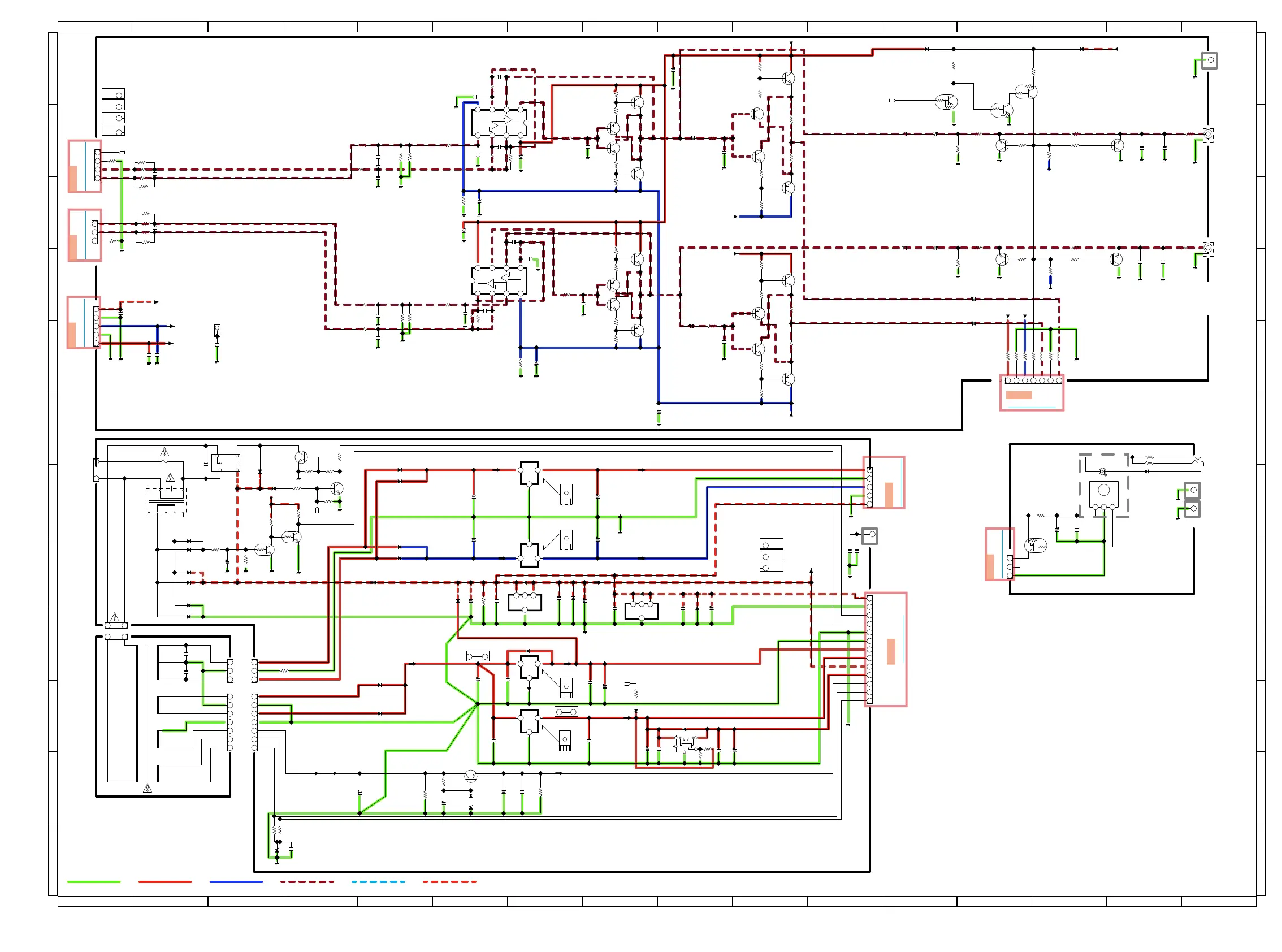Click the dashed transformer symbol on lower board
This screenshot has width=1282, height=952.
(x=166, y=500)
